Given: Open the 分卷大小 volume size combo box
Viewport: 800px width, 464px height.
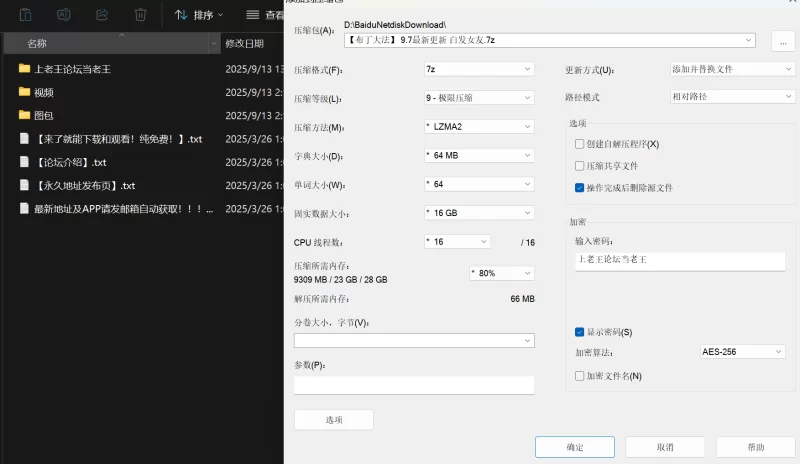Looking at the screenshot, I should (414, 340).
